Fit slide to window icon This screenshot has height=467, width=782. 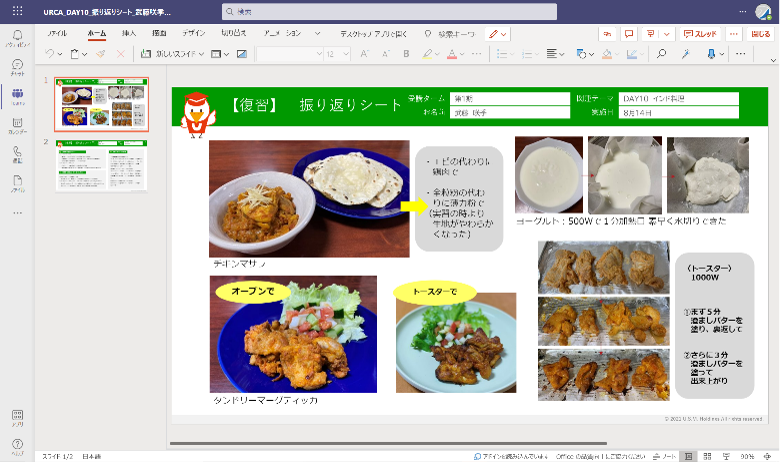pos(767,457)
